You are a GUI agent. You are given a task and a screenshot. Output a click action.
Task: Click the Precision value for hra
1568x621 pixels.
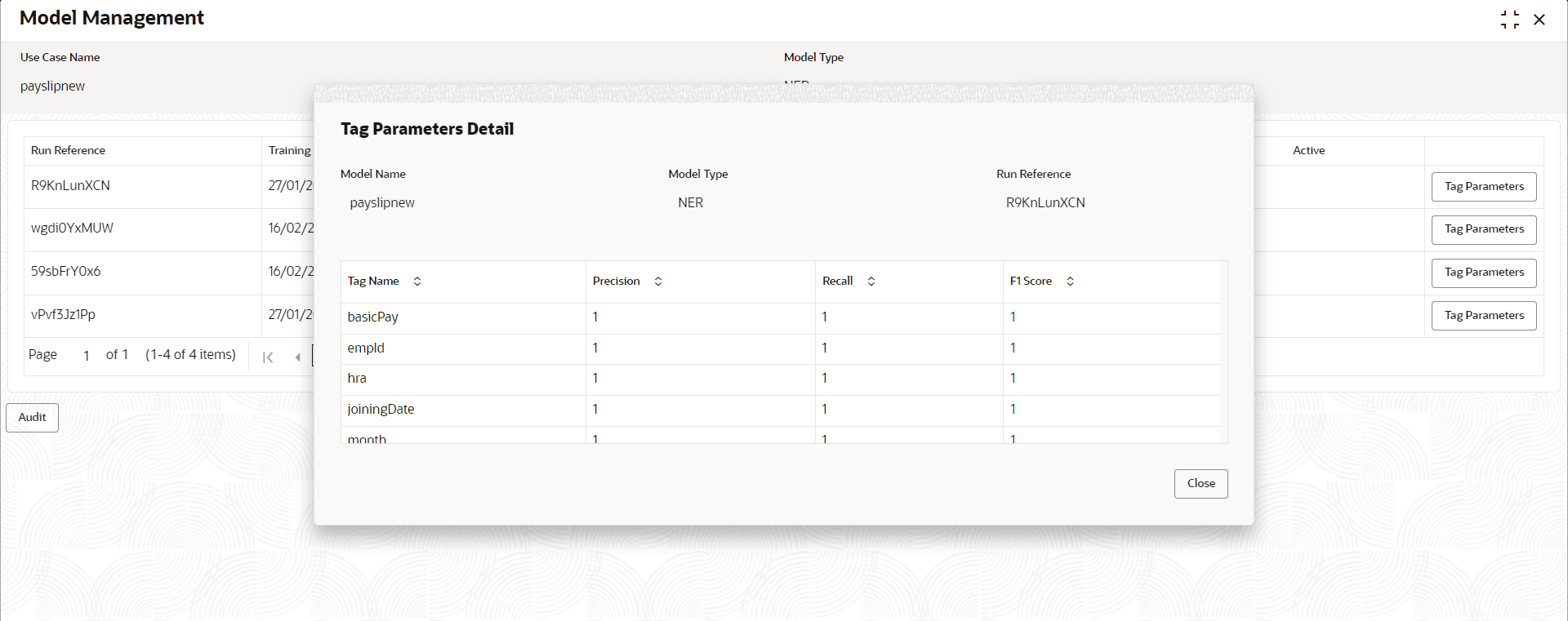tap(595, 379)
